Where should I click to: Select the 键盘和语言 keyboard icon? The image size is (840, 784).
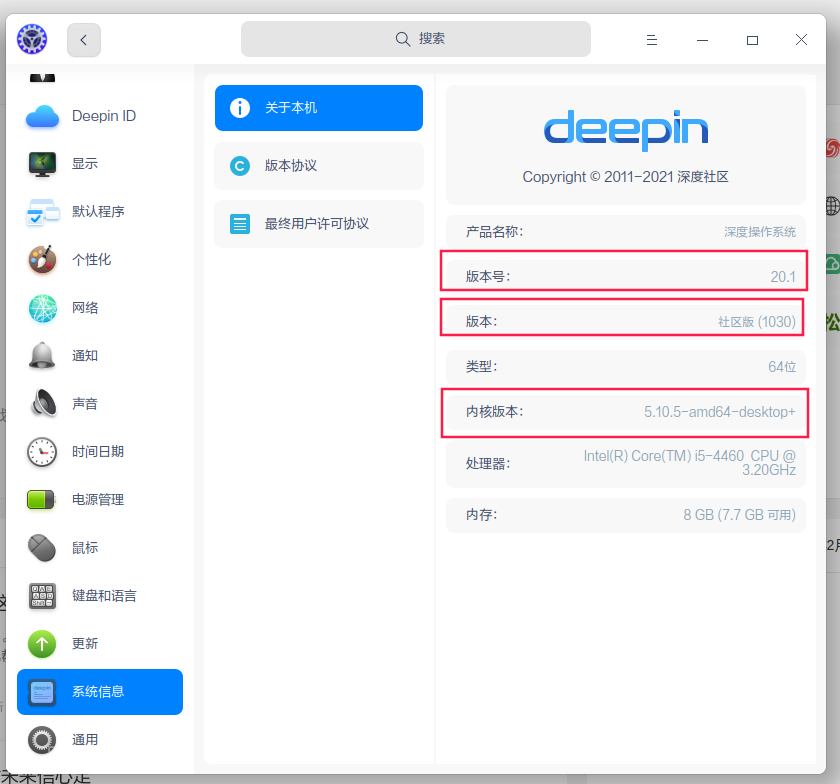click(x=42, y=596)
